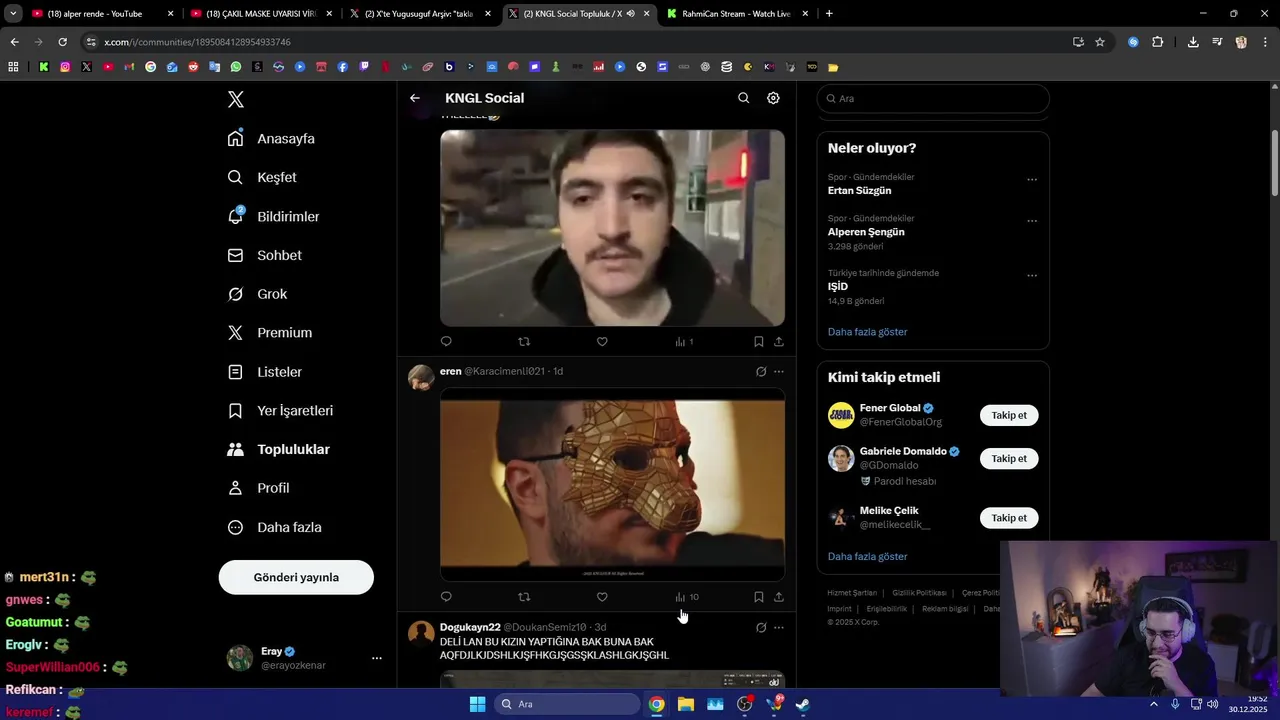Open Alperen Şengün trend

tap(866, 232)
